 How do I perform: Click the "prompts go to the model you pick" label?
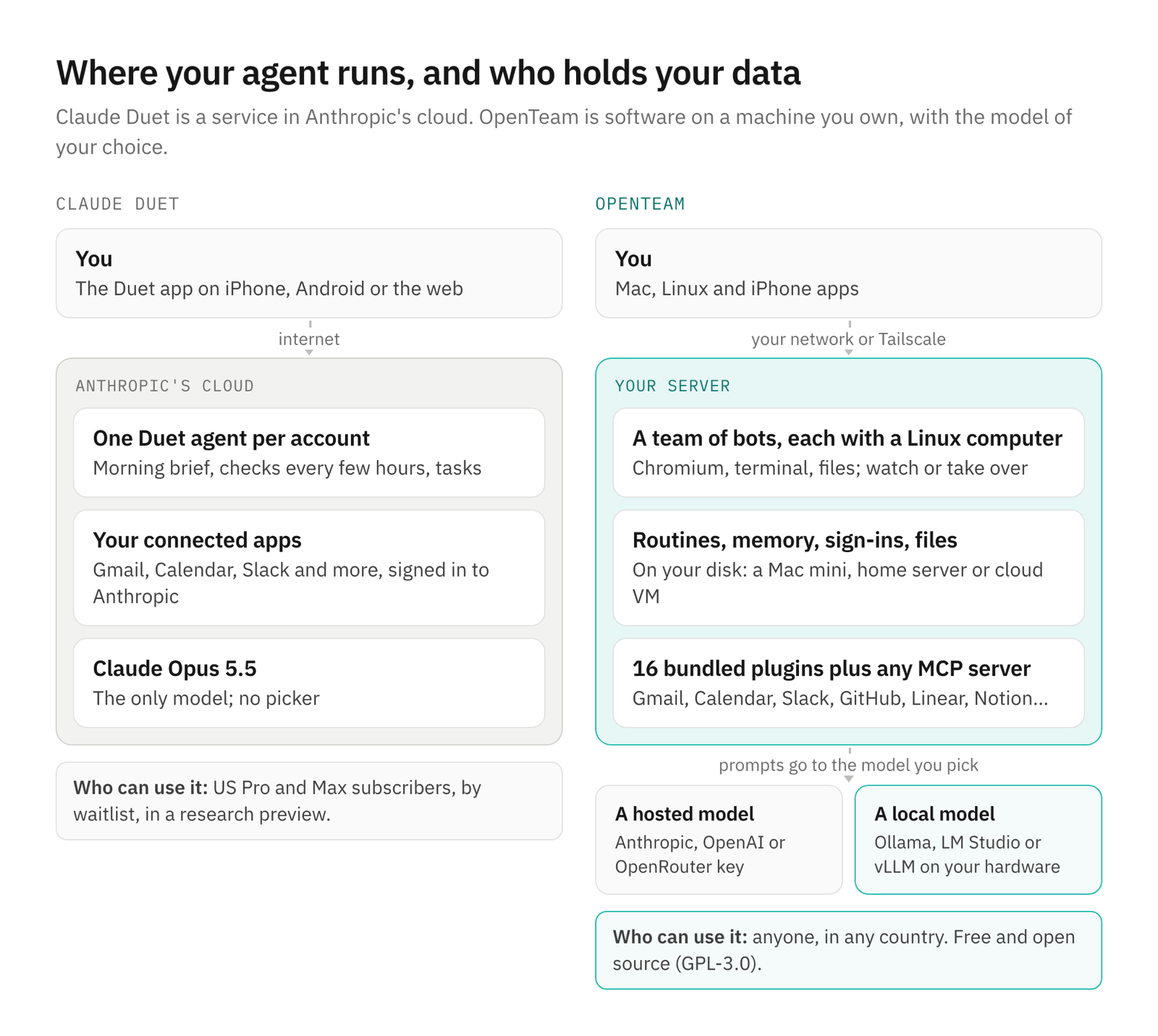click(848, 765)
